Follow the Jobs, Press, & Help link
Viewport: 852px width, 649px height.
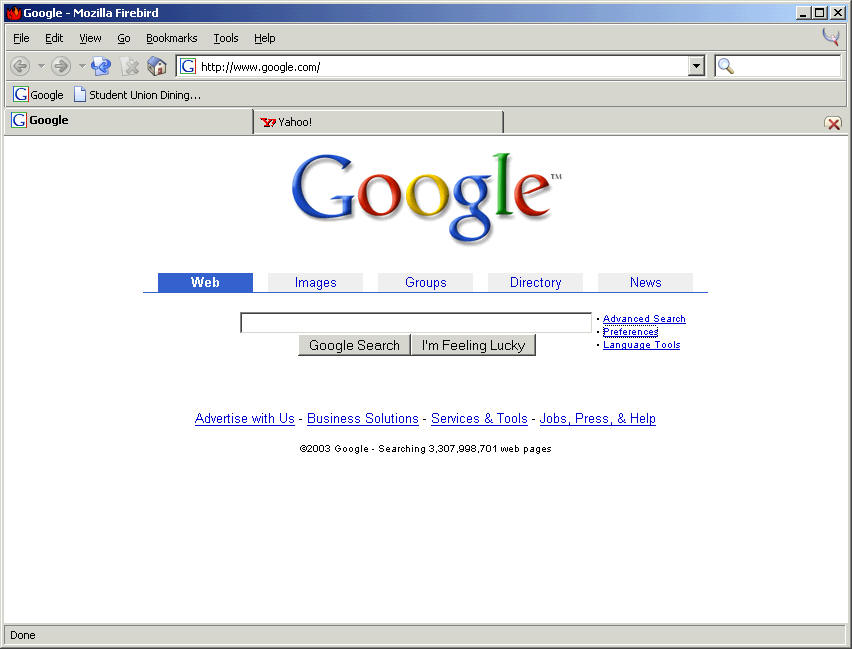point(598,419)
